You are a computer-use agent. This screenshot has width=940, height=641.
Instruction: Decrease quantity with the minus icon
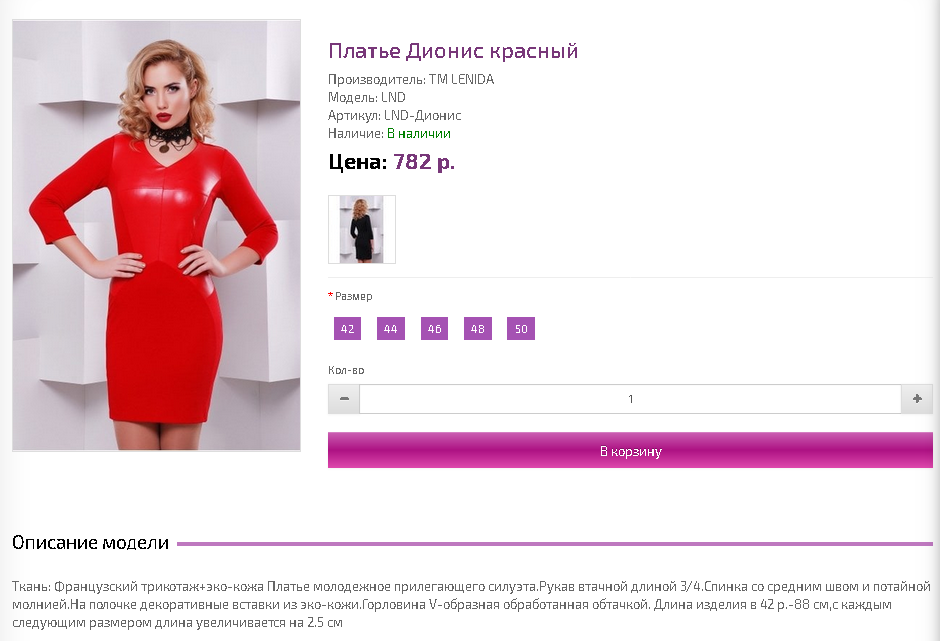coord(344,399)
